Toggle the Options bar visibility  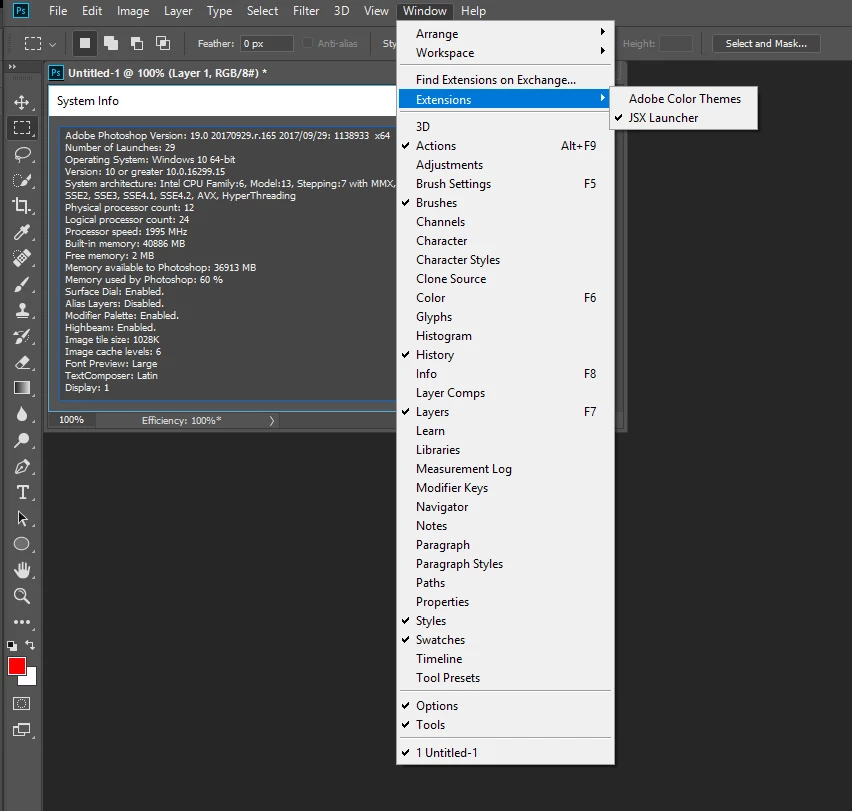coord(505,706)
